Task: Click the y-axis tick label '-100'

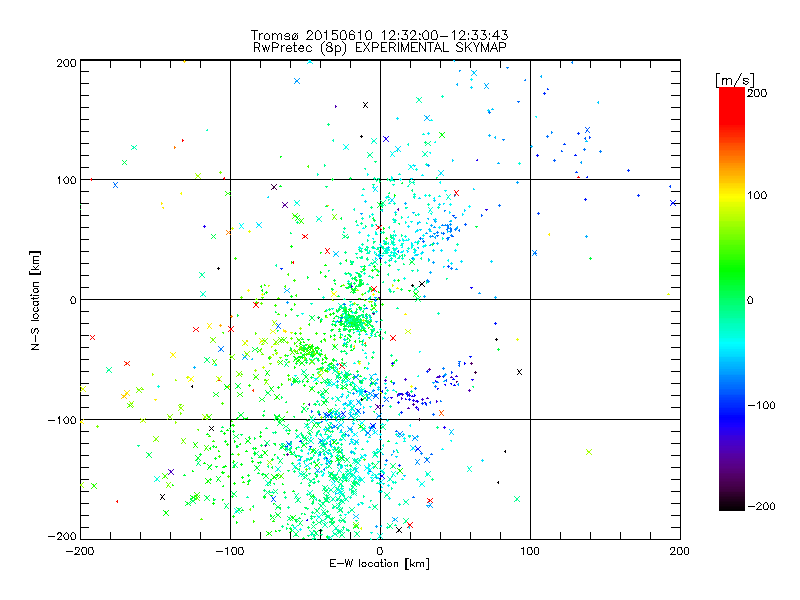Action: click(62, 420)
